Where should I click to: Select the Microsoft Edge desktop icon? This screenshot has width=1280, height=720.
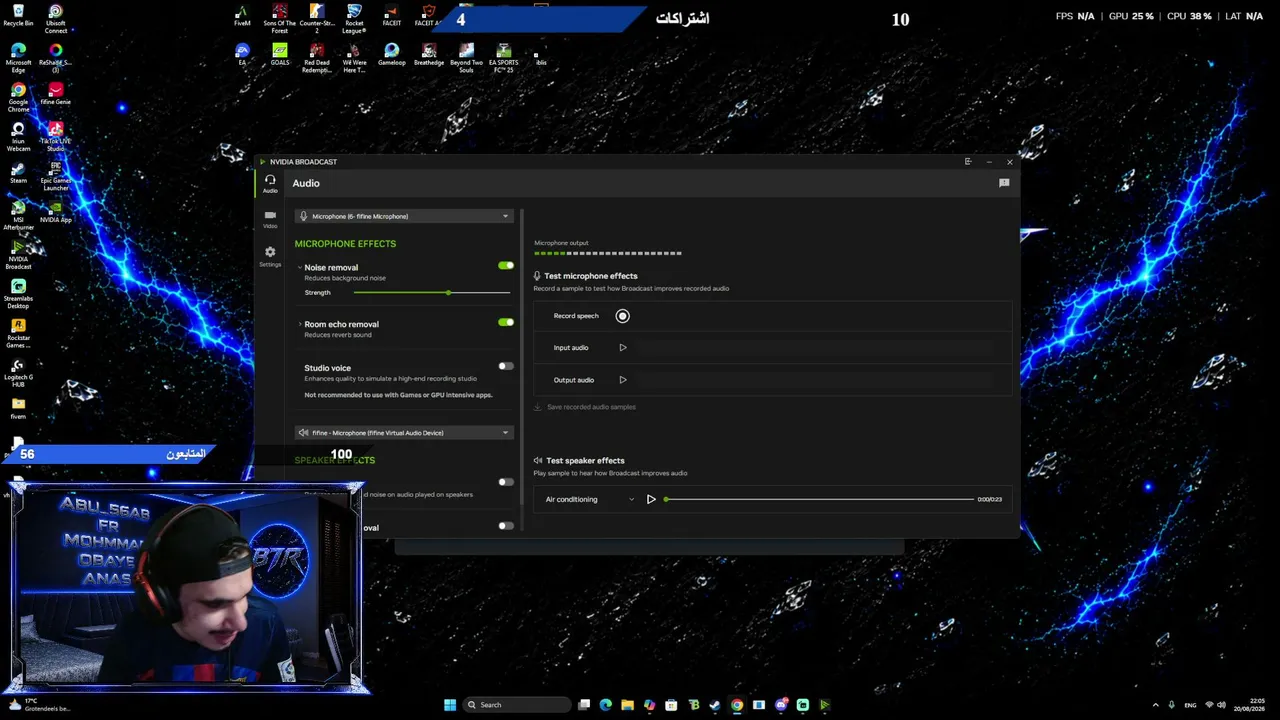click(18, 58)
